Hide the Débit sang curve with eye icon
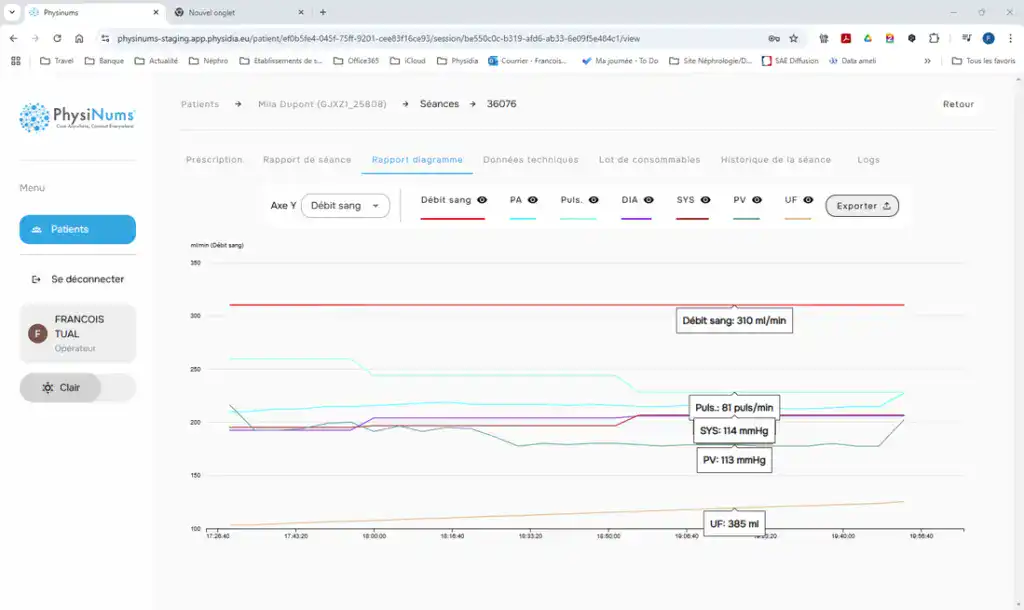 [482, 200]
